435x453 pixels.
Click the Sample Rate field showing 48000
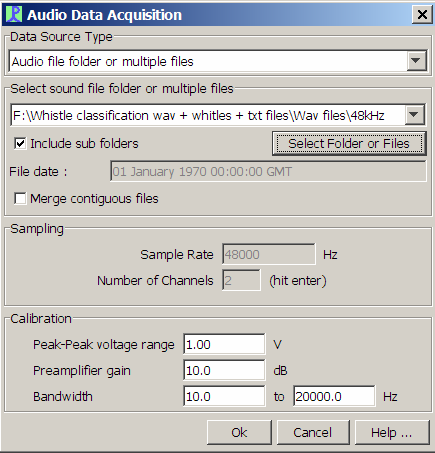coord(268,254)
